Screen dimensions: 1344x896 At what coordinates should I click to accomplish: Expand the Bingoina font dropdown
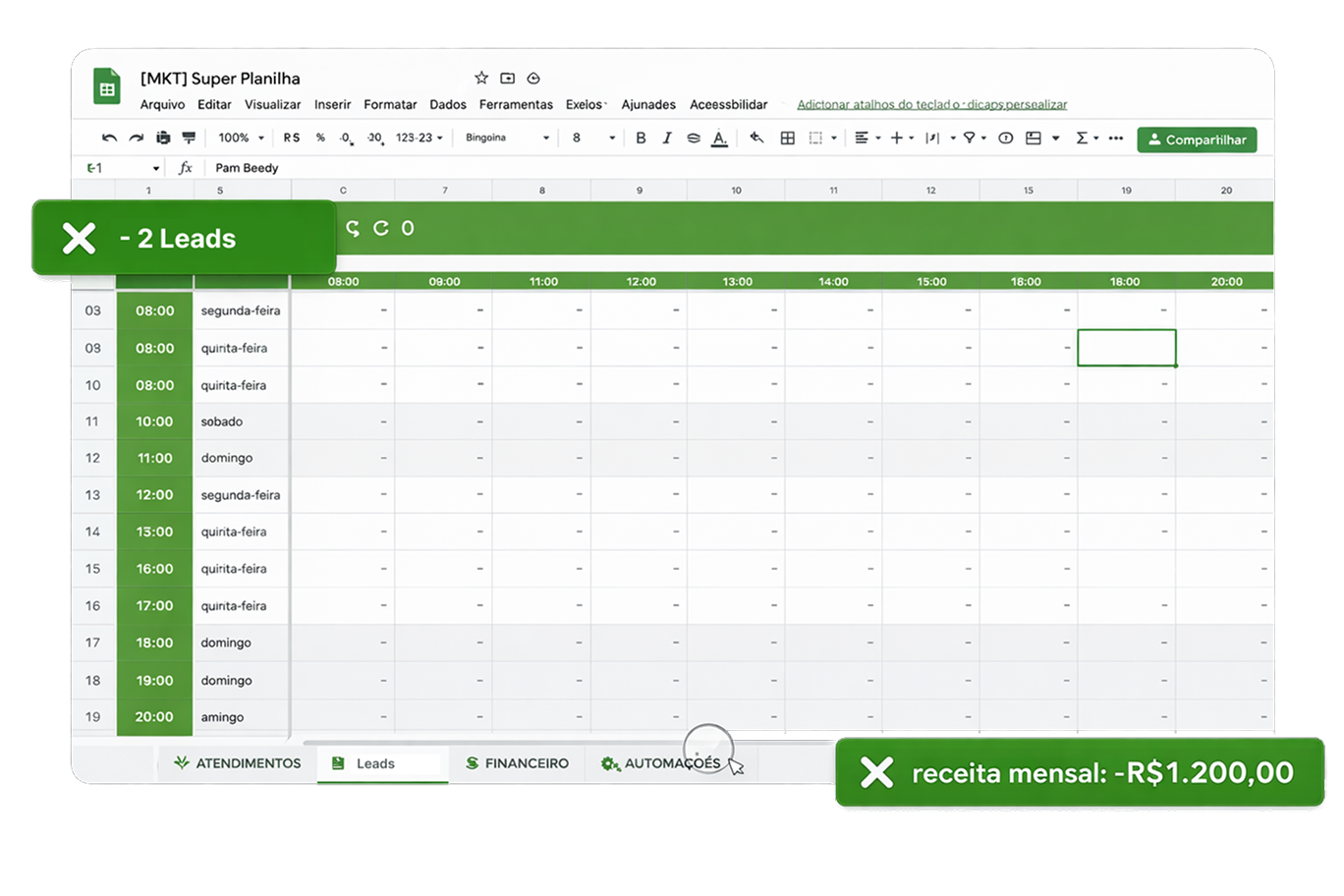pos(507,139)
